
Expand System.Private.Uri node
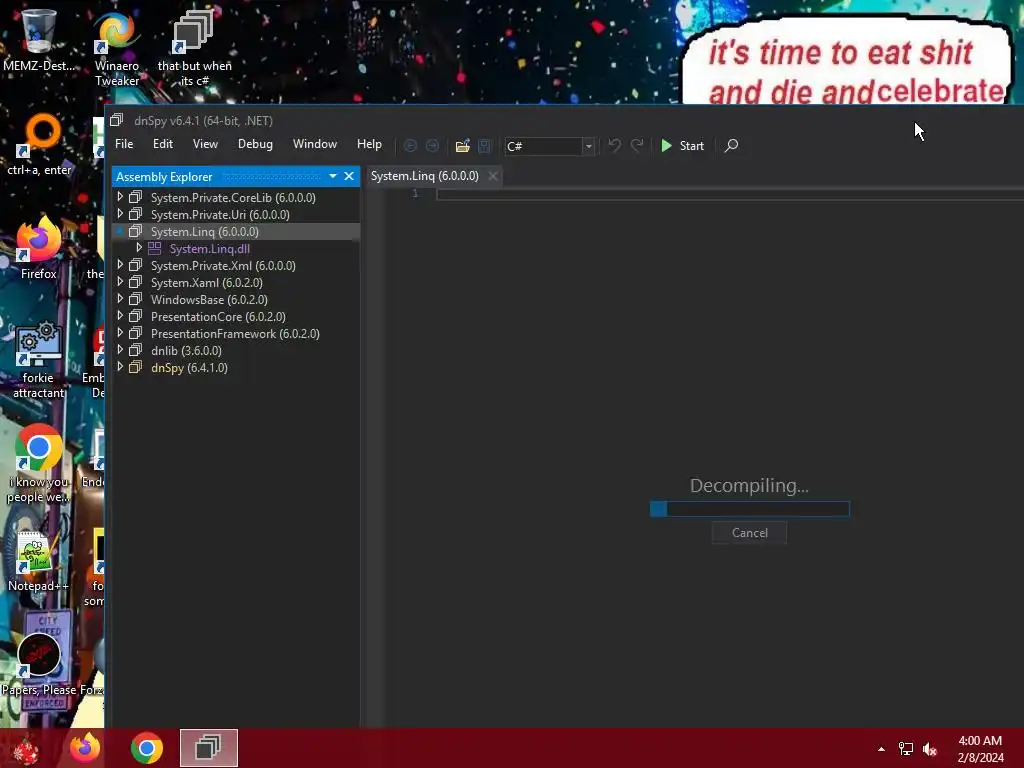[x=120, y=214]
